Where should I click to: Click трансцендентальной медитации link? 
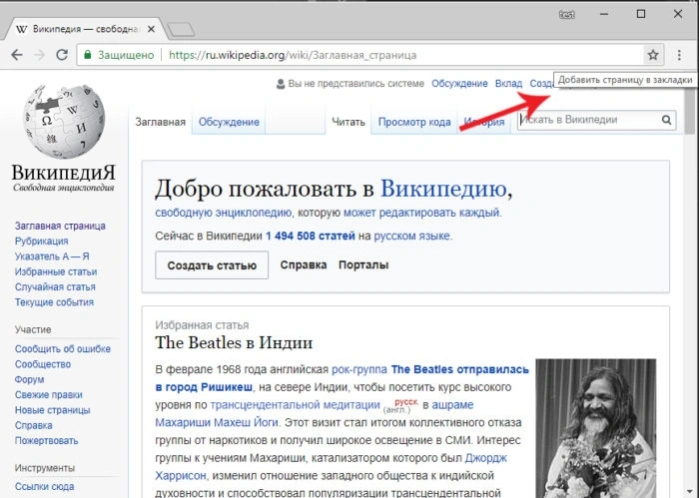tap(295, 405)
